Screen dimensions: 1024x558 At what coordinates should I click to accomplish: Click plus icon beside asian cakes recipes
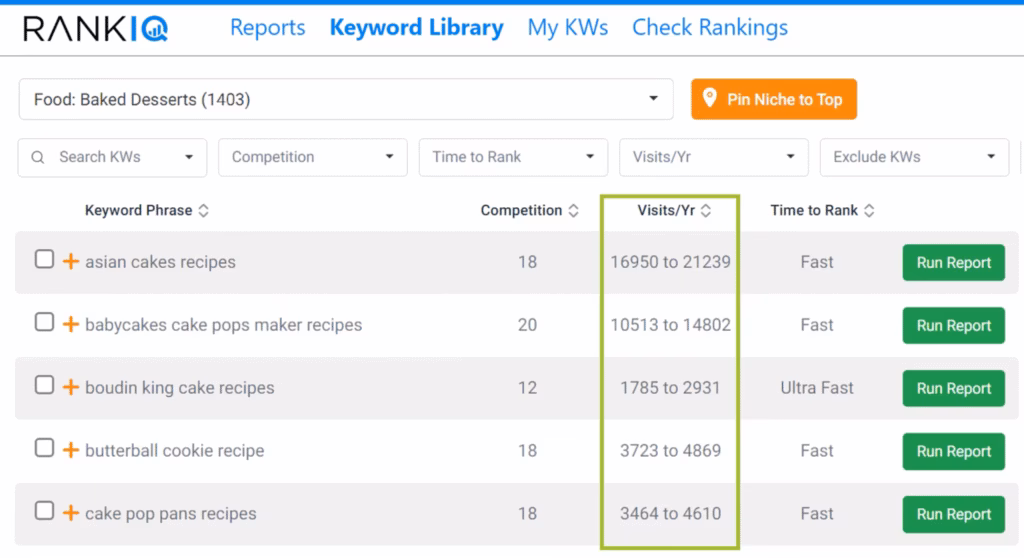click(71, 262)
